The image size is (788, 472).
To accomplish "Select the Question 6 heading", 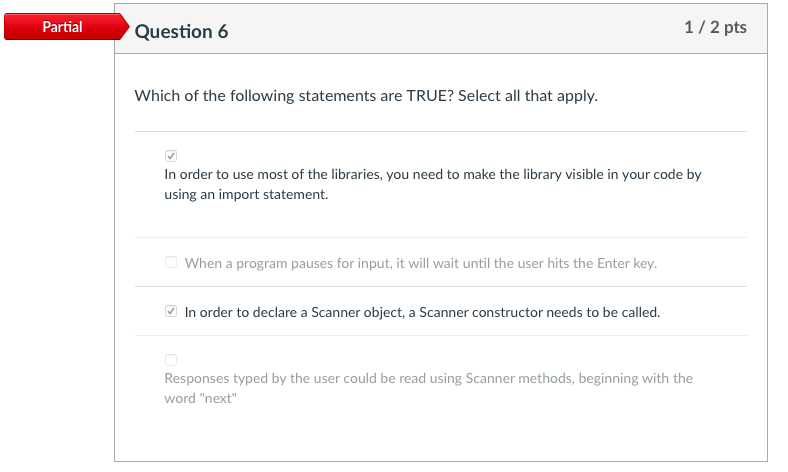I will 181,32.
